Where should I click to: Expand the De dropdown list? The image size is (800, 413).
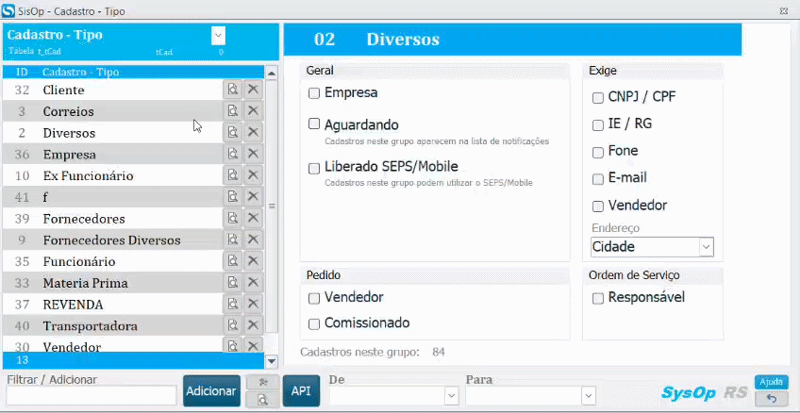pyautogui.click(x=450, y=396)
